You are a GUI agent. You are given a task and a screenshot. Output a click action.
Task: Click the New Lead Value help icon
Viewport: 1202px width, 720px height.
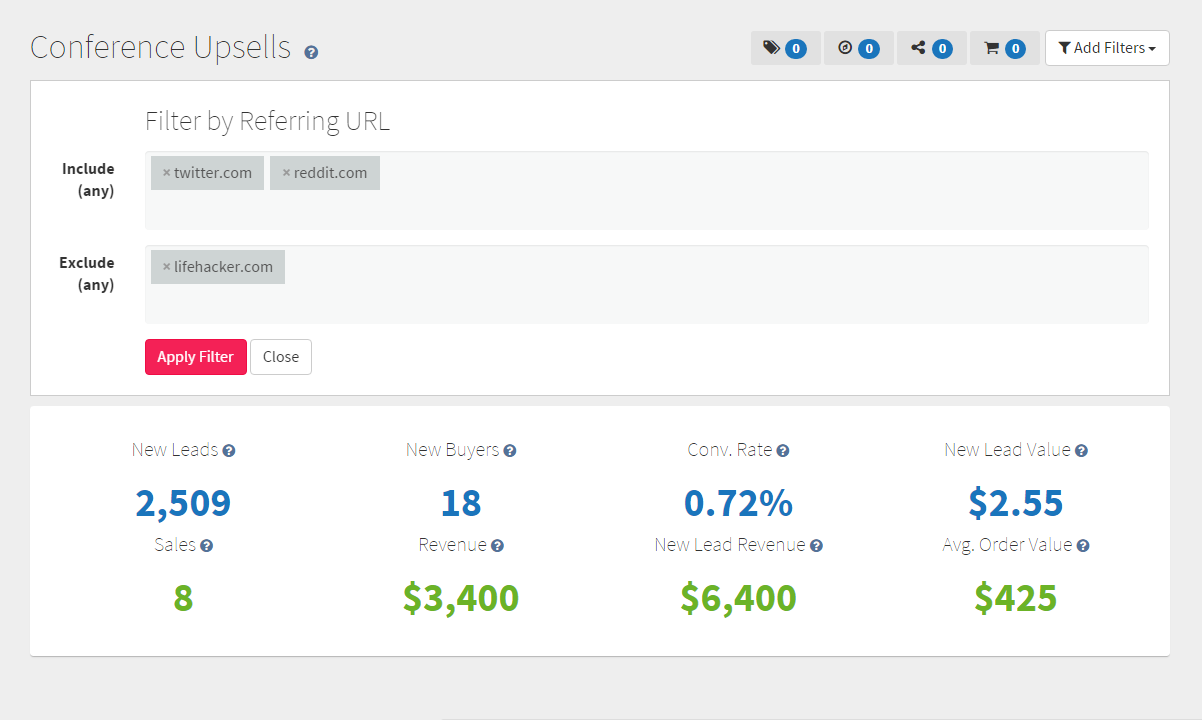tap(1081, 451)
